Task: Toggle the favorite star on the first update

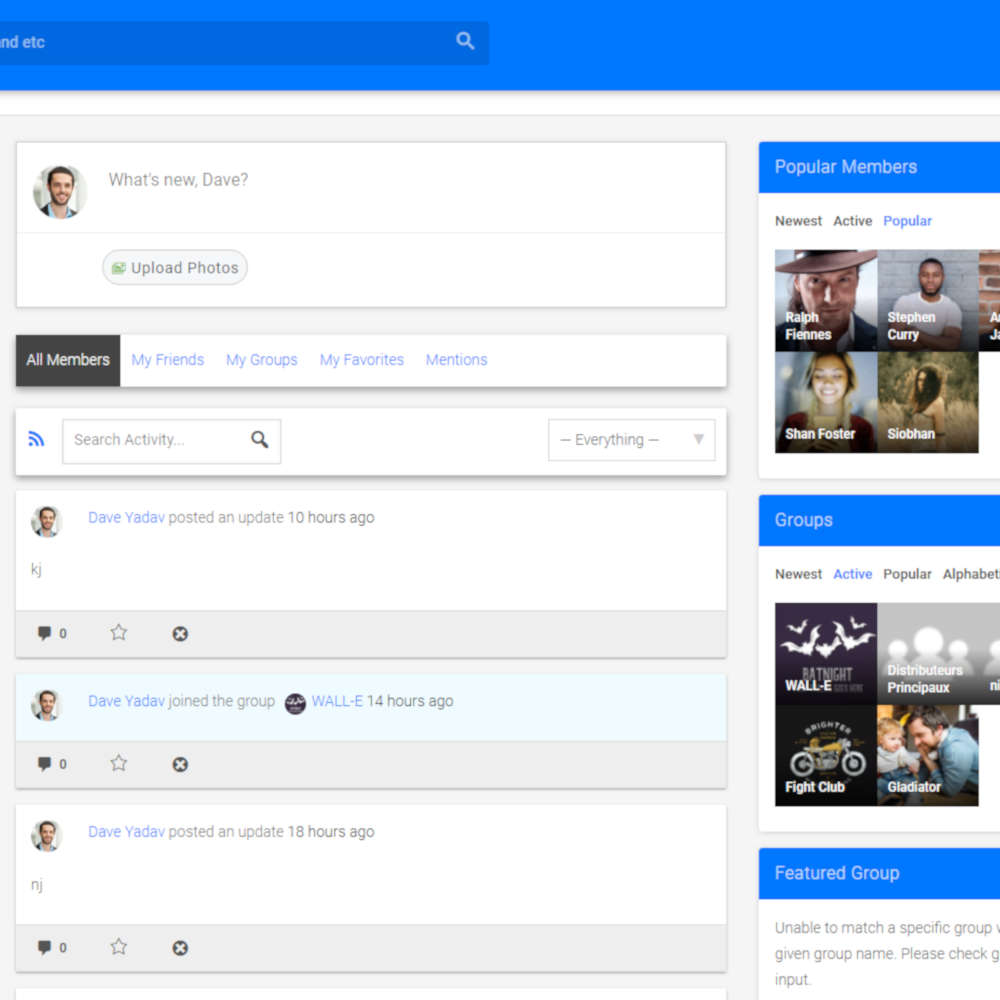Action: click(118, 633)
